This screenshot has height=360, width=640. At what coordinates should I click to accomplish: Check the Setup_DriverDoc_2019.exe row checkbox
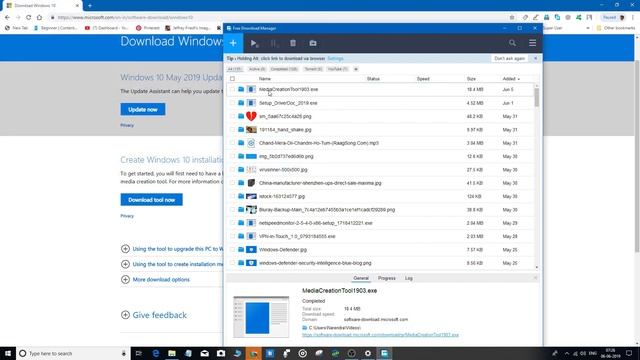[232, 103]
